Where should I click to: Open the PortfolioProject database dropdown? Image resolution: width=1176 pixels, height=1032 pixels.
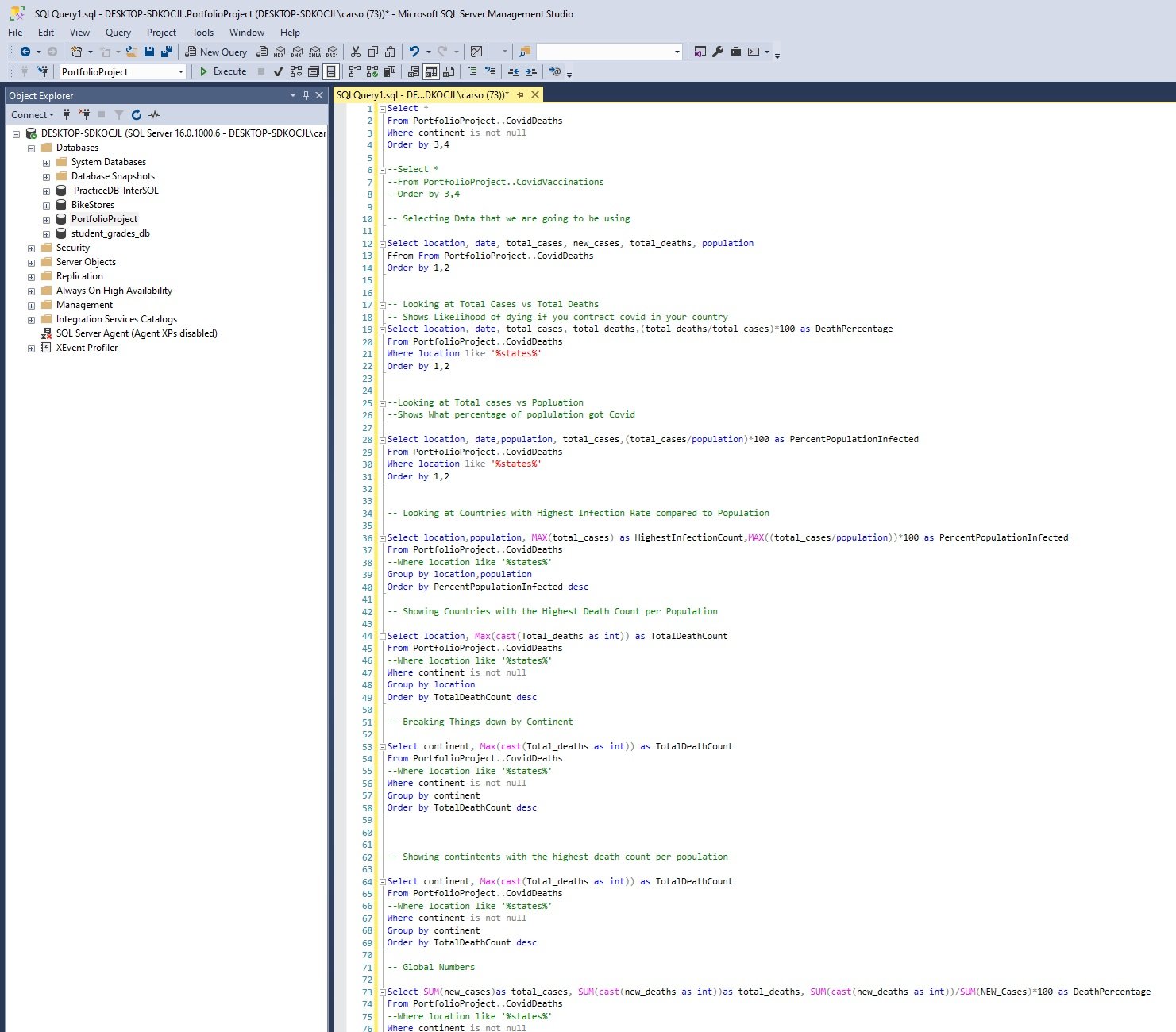click(x=181, y=71)
